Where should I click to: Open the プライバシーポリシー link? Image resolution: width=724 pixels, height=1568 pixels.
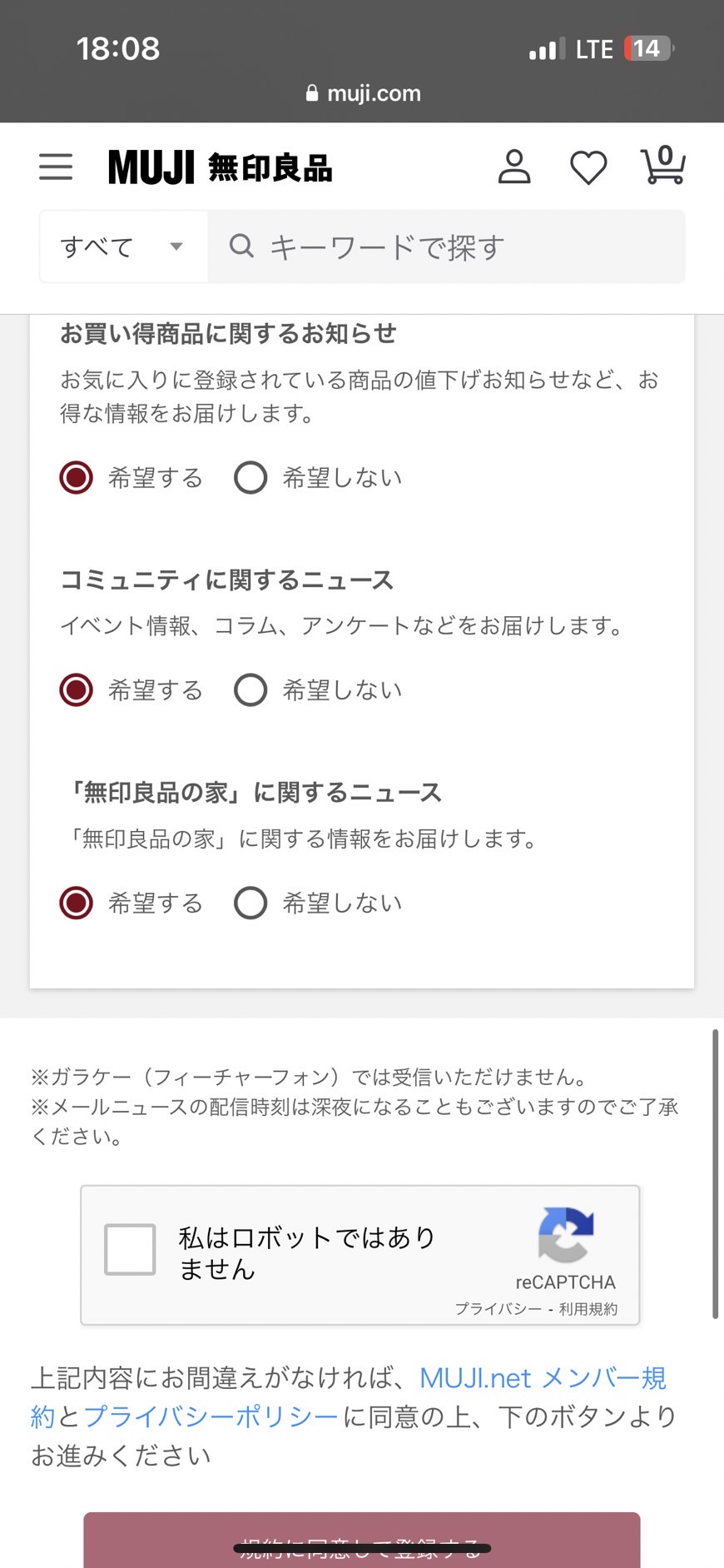click(211, 1416)
